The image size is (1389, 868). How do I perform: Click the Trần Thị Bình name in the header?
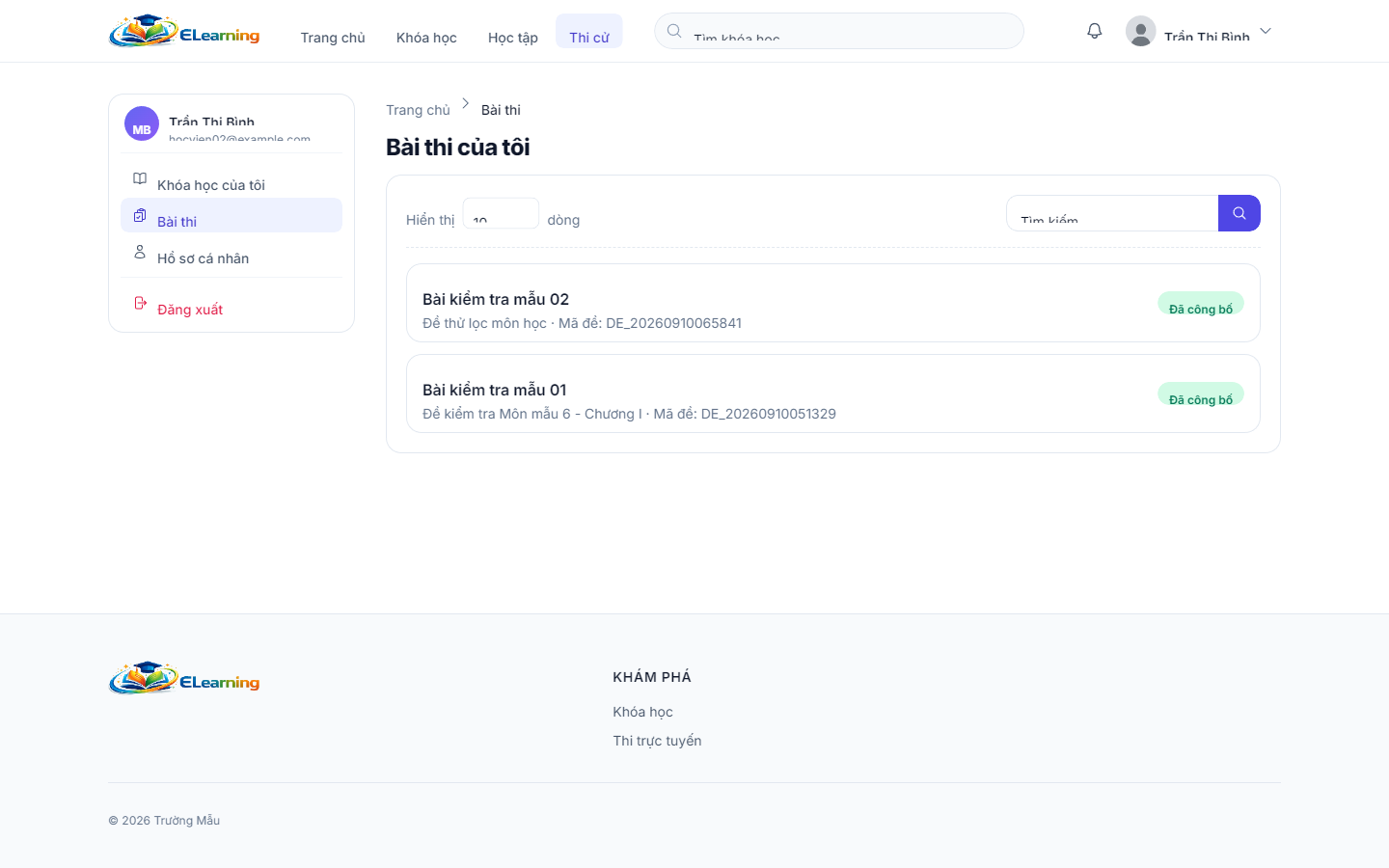coord(1207,37)
